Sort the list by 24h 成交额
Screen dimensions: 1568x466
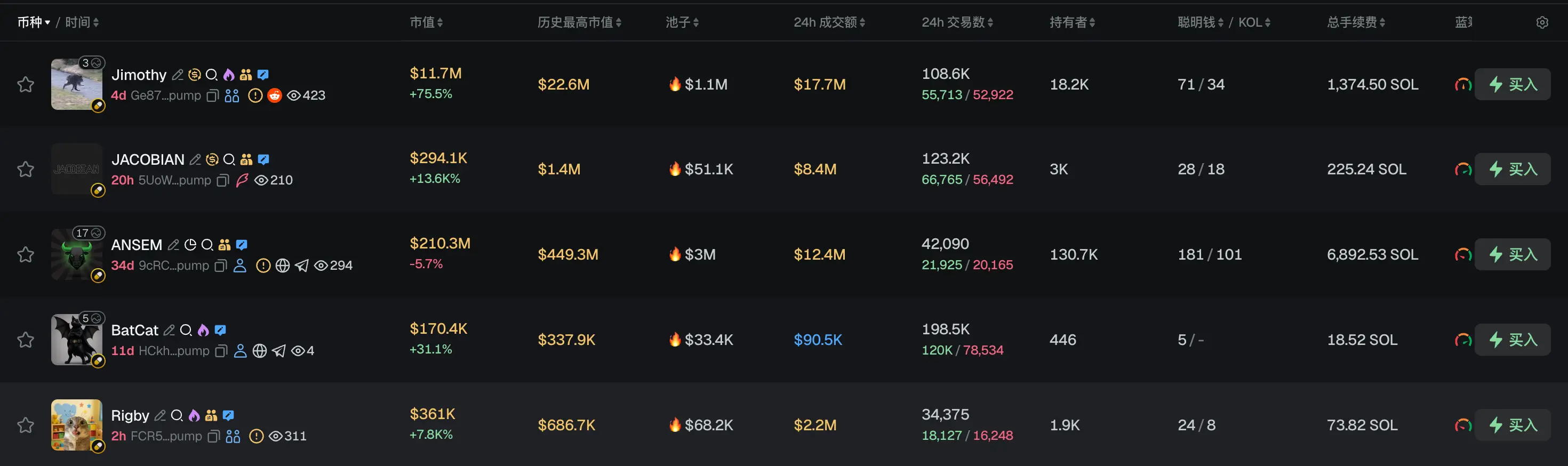point(829,22)
